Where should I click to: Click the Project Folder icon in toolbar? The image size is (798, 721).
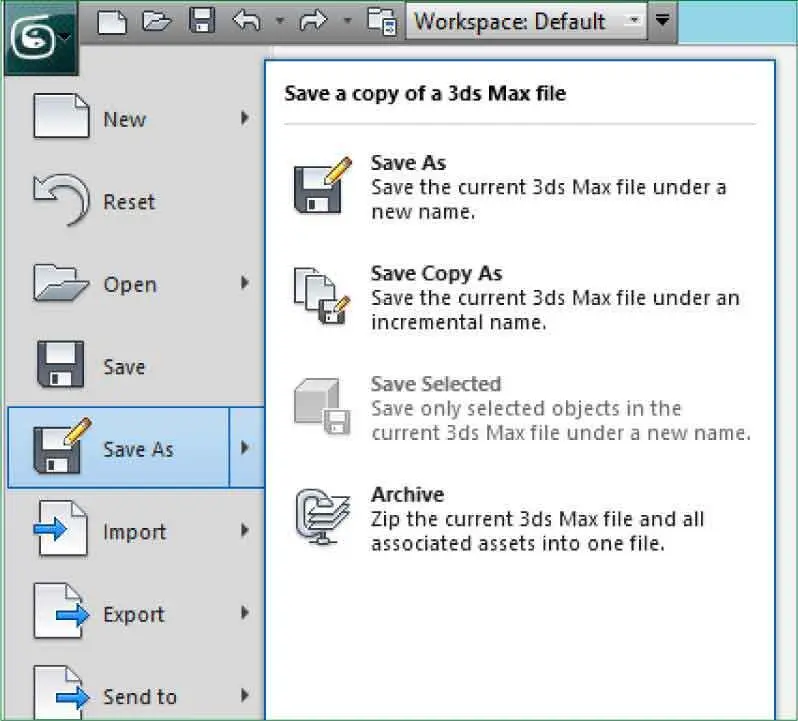(x=381, y=22)
